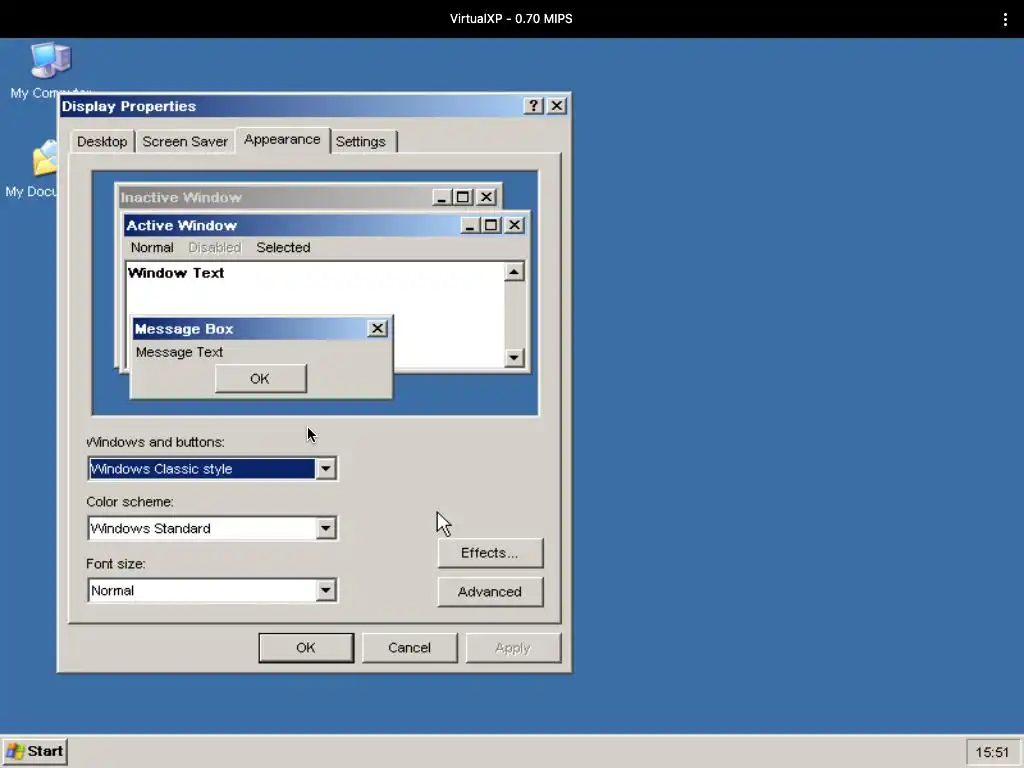Click the Apply button
Viewport: 1024px width, 768px height.
[x=513, y=648]
